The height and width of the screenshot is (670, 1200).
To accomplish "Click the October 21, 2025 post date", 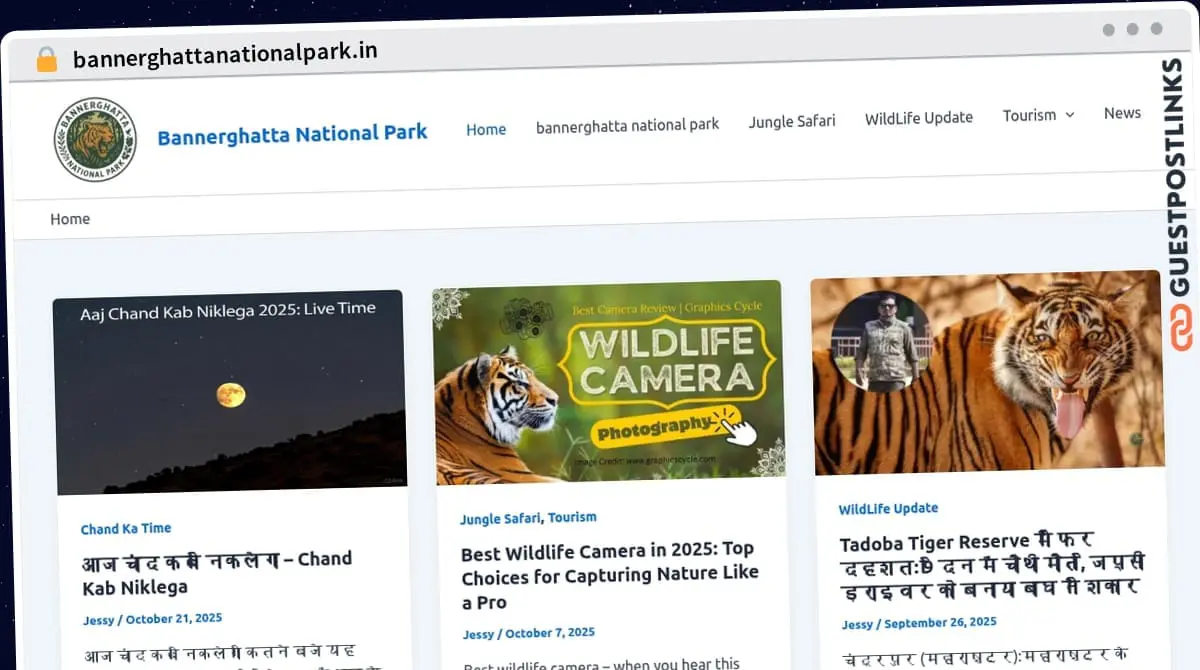I will (x=174, y=619).
